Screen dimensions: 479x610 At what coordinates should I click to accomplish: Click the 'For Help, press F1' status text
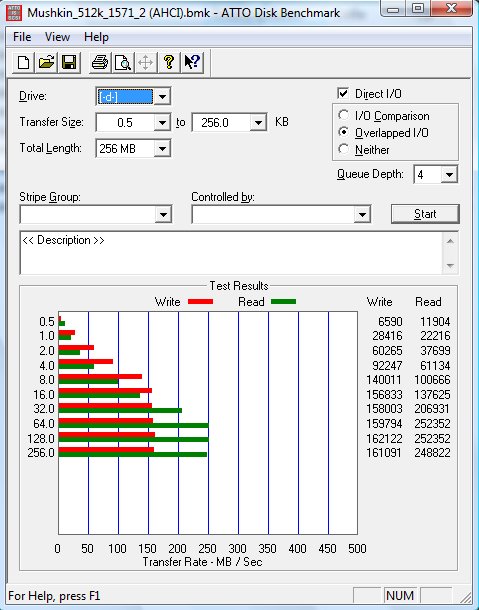tap(54, 596)
